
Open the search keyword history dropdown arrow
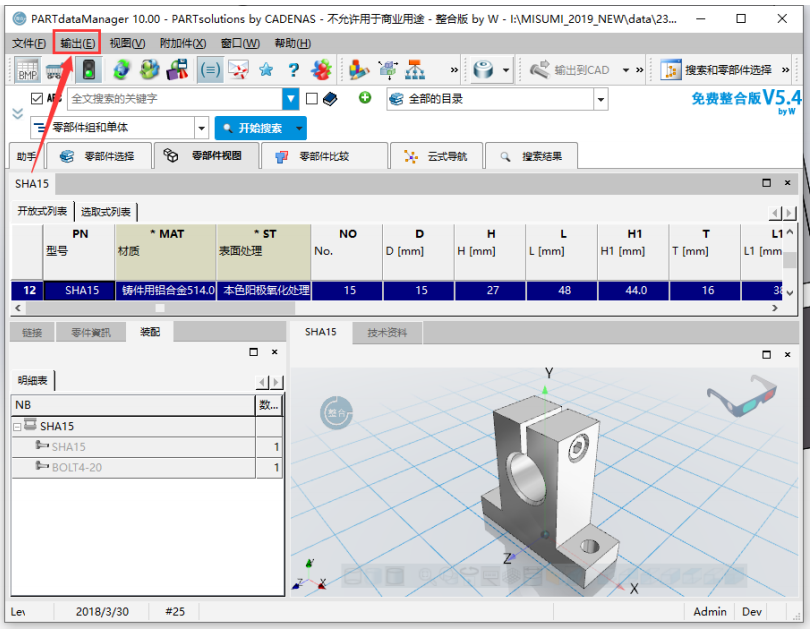click(x=291, y=99)
